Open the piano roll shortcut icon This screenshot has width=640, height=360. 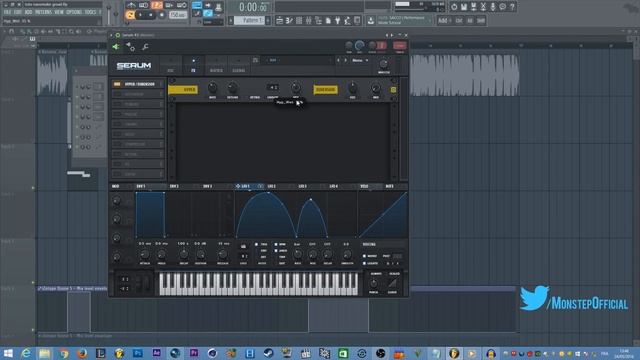pos(289,20)
